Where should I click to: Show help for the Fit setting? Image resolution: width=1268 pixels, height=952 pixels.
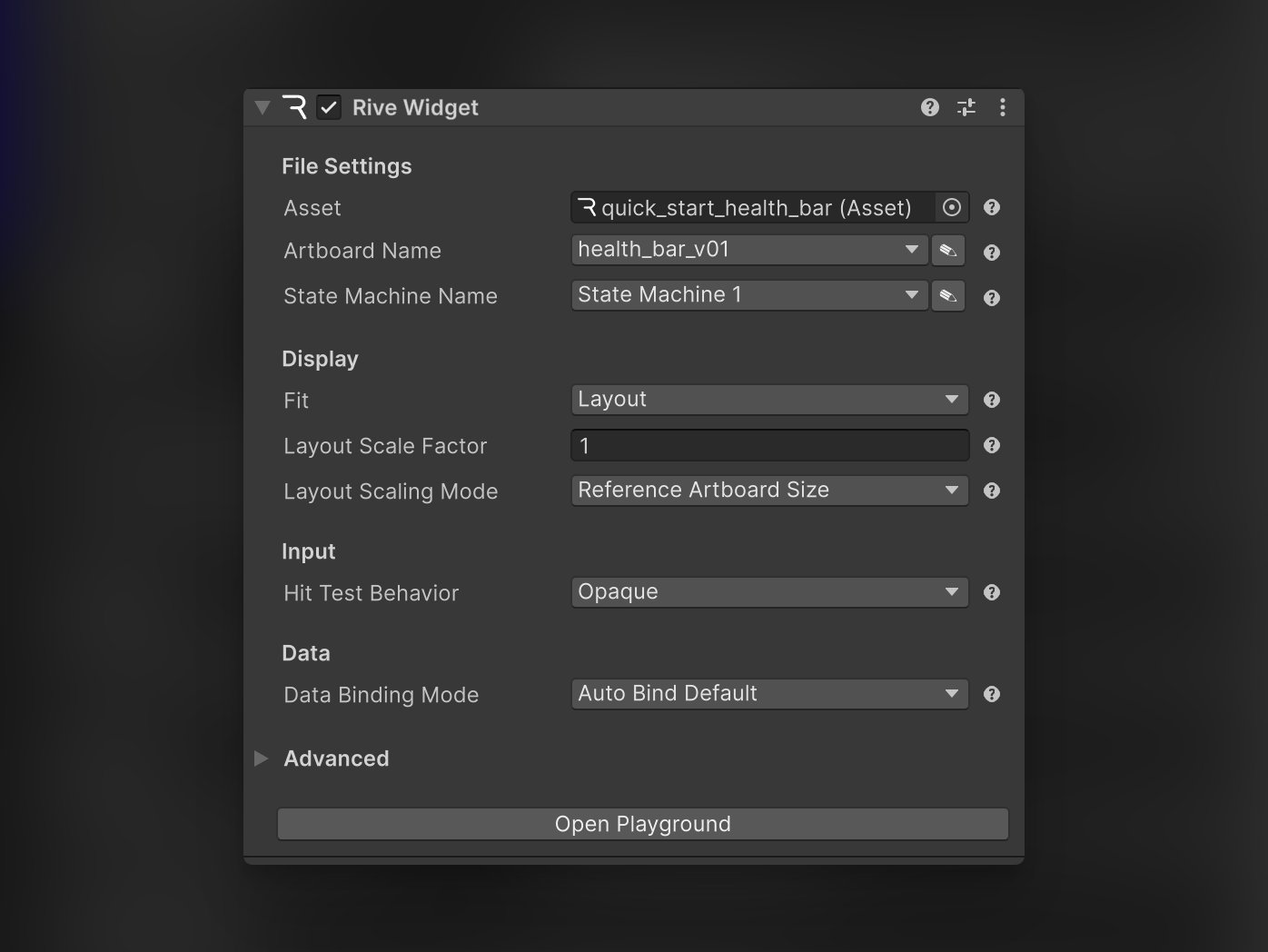(x=992, y=400)
